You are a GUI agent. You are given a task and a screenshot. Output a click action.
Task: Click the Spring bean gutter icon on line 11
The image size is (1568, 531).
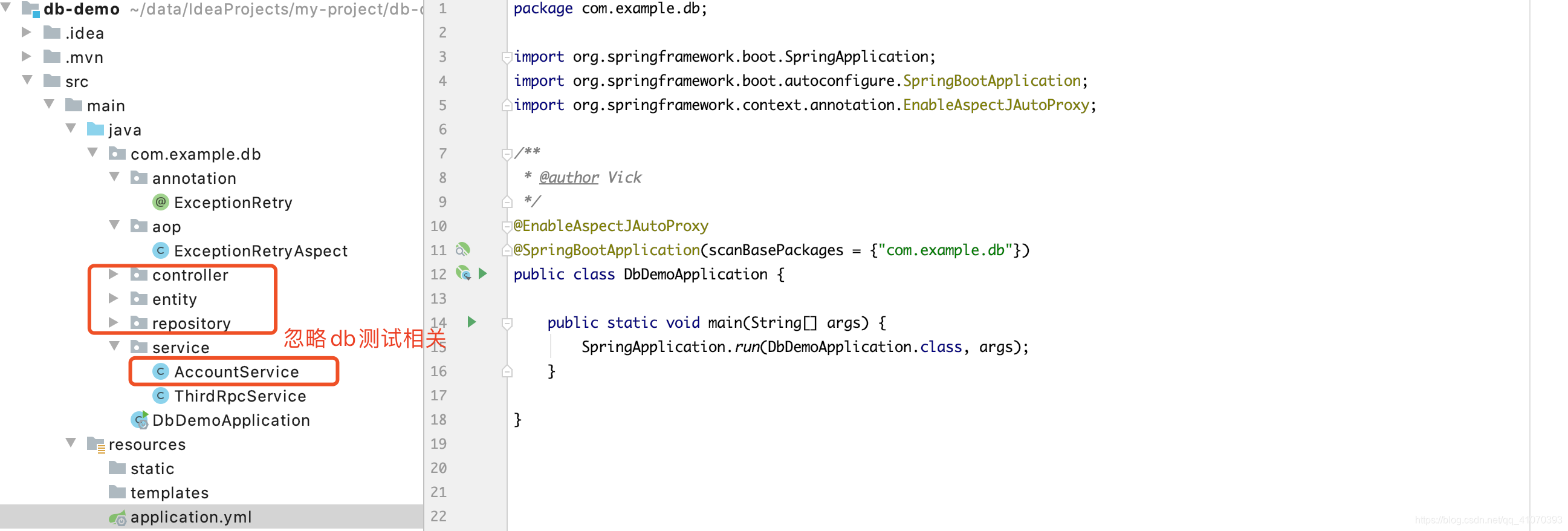pyautogui.click(x=462, y=249)
